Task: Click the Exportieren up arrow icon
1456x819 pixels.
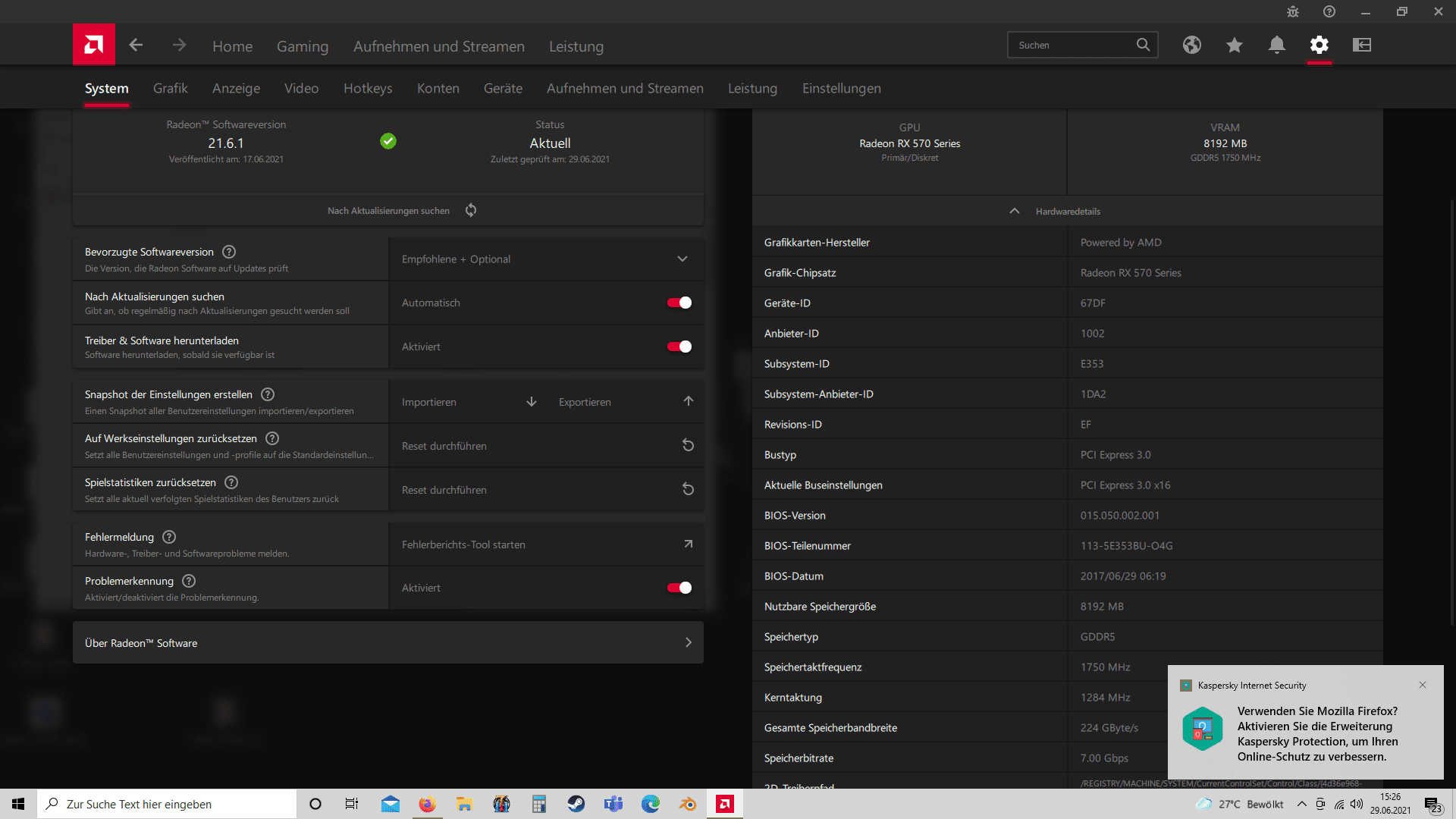Action: (x=688, y=401)
